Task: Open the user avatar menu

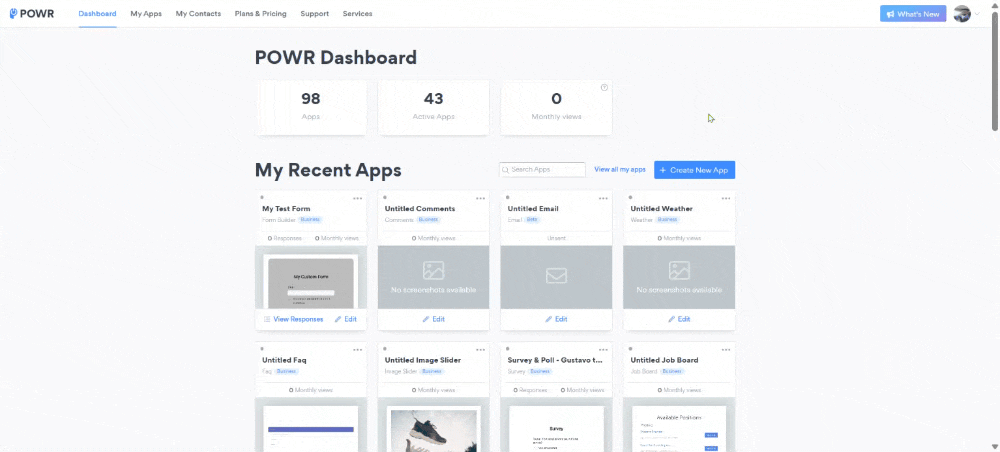Action: click(962, 13)
